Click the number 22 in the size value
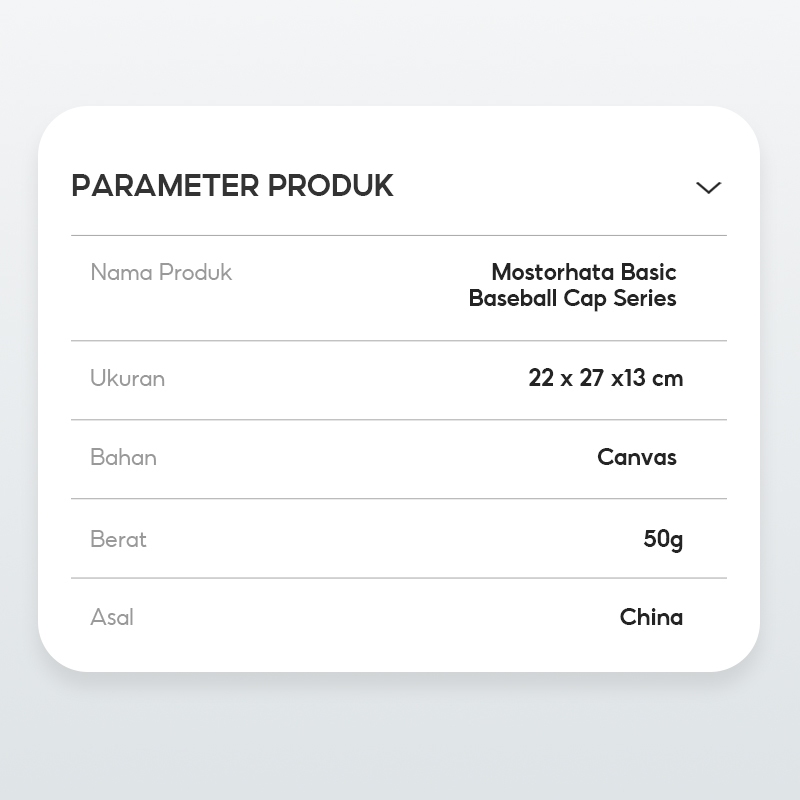 [541, 378]
